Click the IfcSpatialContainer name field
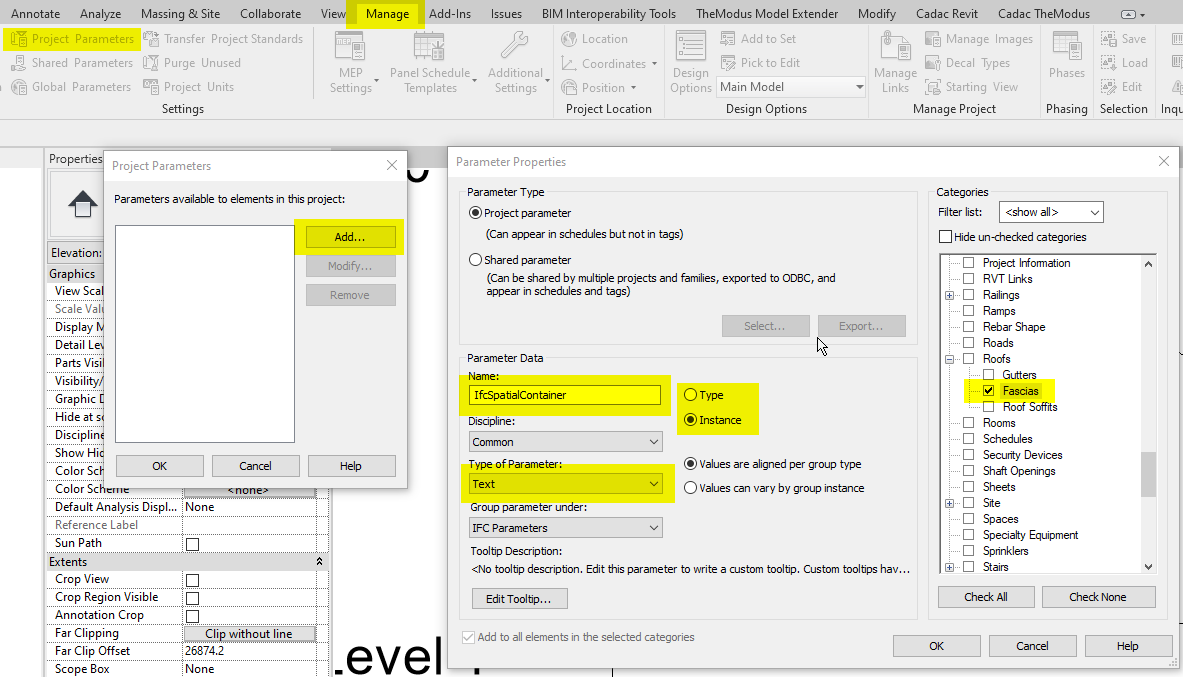 pos(565,395)
